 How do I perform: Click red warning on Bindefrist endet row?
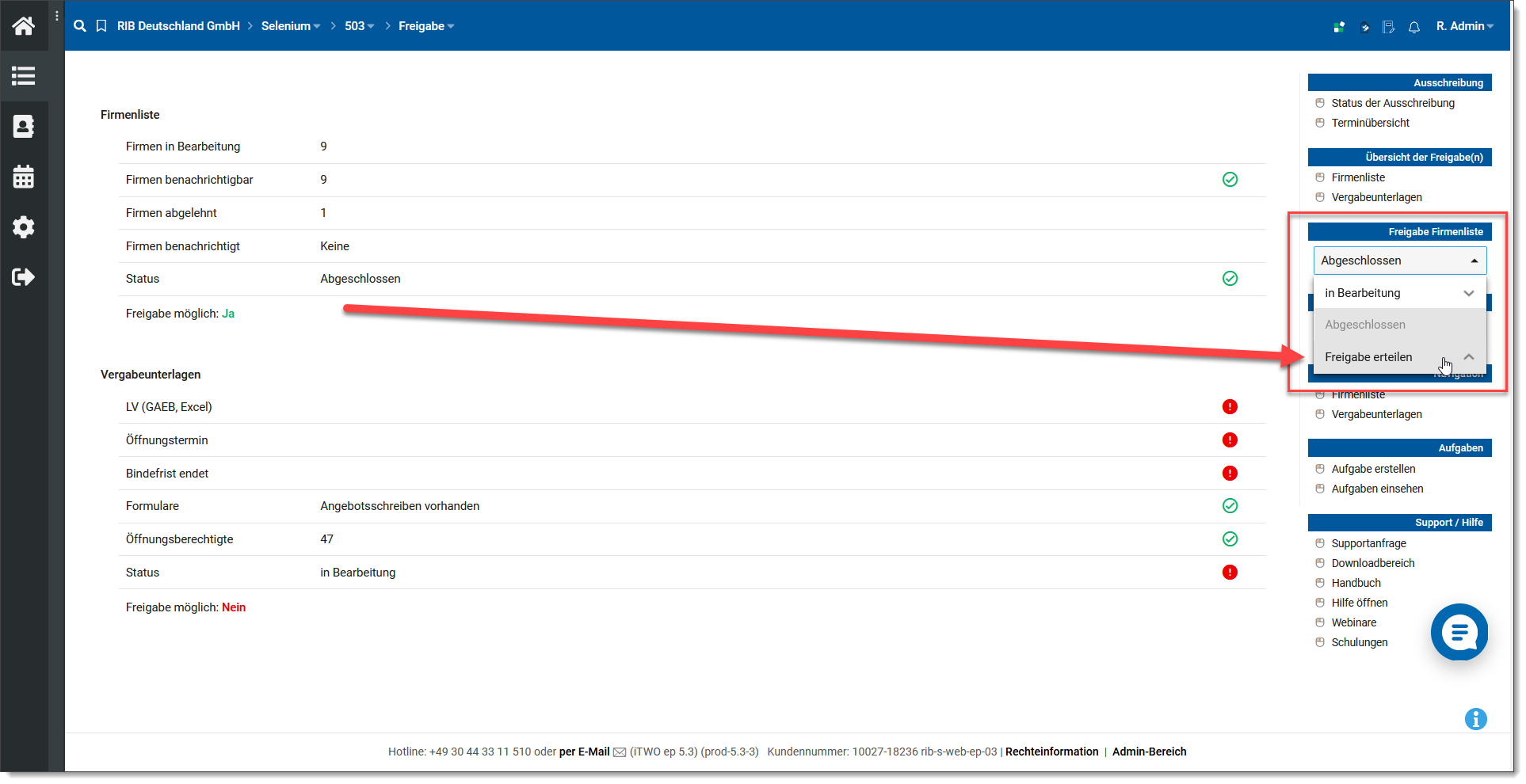point(1230,474)
